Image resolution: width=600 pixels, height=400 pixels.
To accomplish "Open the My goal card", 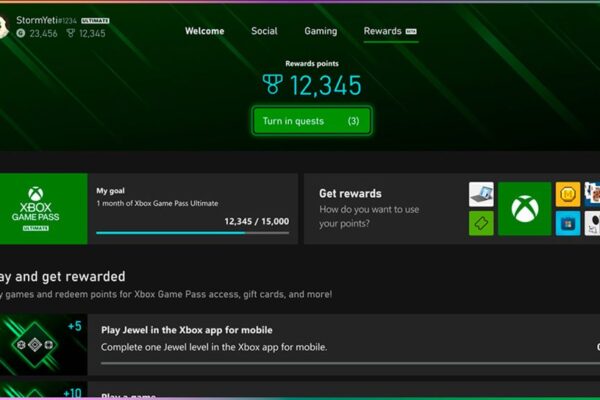I will pyautogui.click(x=192, y=209).
